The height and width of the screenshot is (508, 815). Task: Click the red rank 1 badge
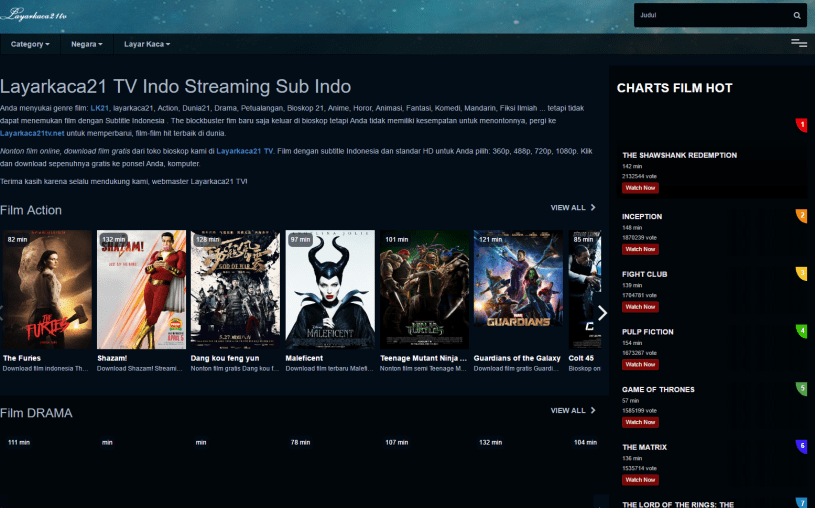point(801,125)
